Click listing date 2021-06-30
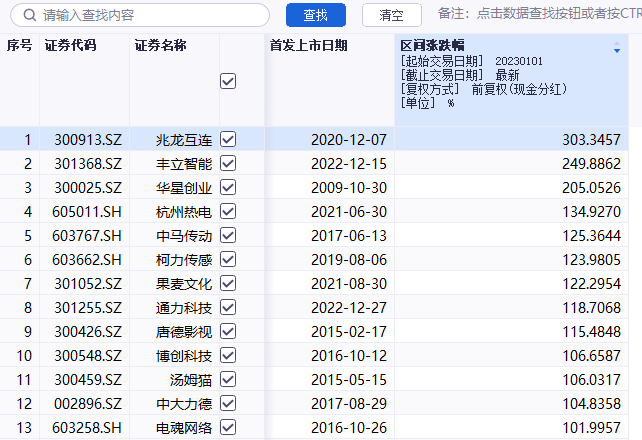Screen dimensions: 642x440 349,212
